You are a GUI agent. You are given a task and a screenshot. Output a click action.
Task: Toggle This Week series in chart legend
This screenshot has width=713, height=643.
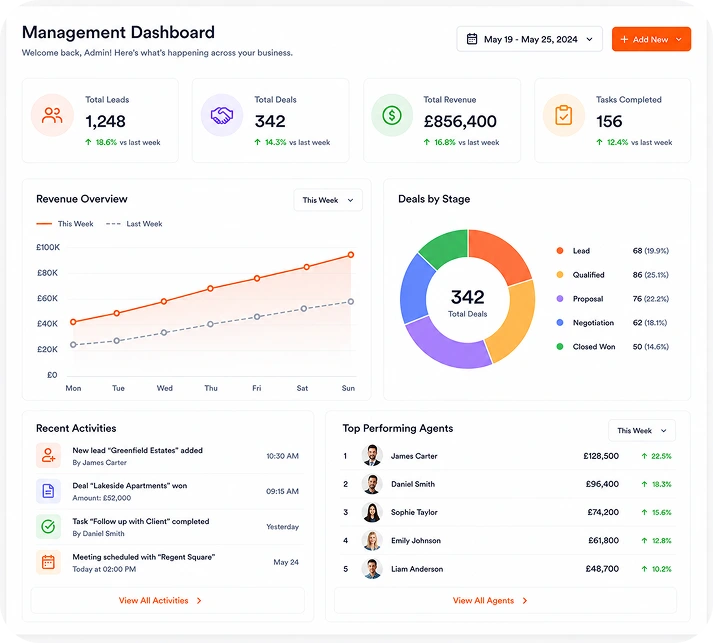point(65,224)
